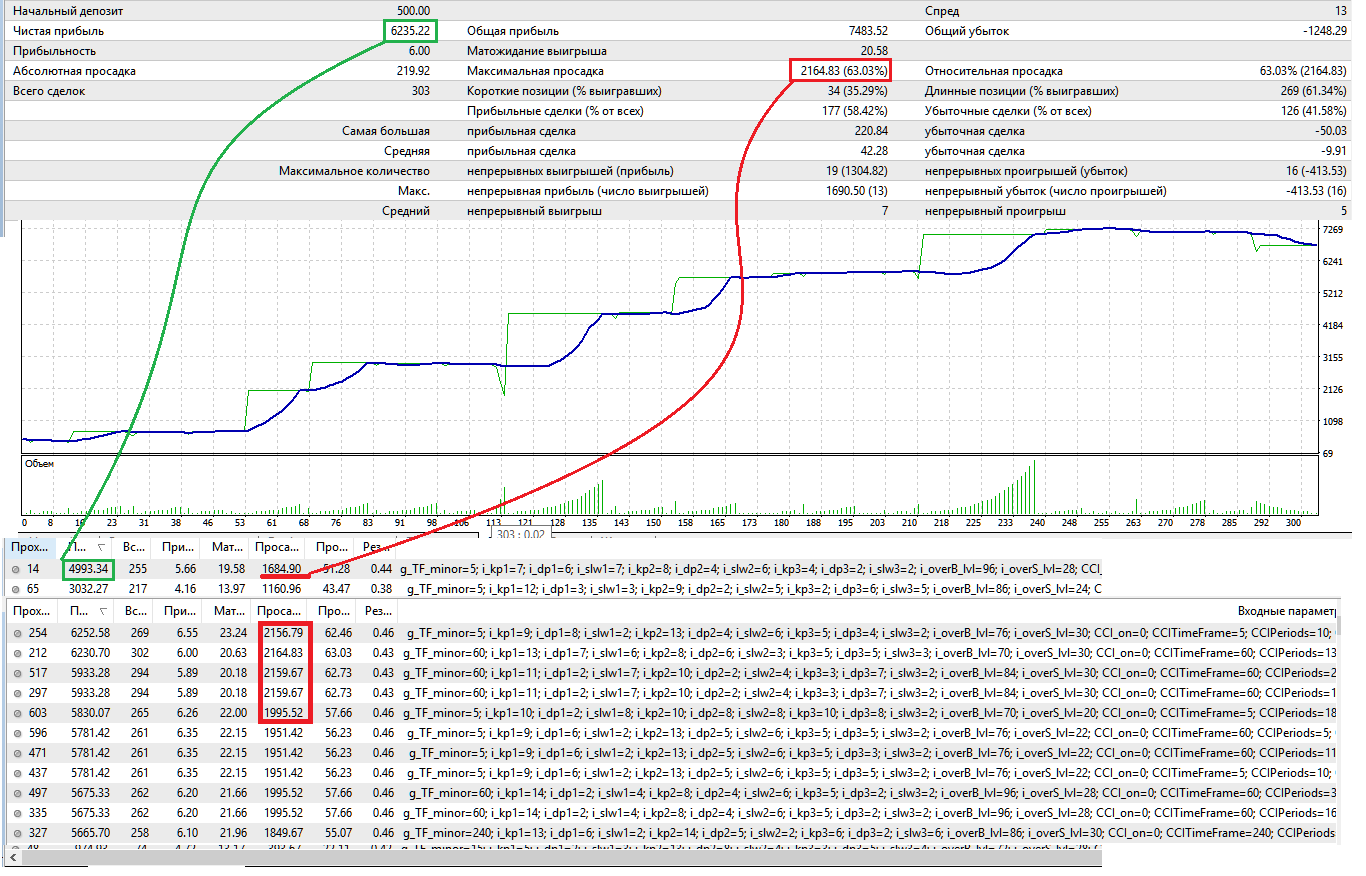Click average profit trade value 42.28
1366x876 pixels.
(874, 151)
